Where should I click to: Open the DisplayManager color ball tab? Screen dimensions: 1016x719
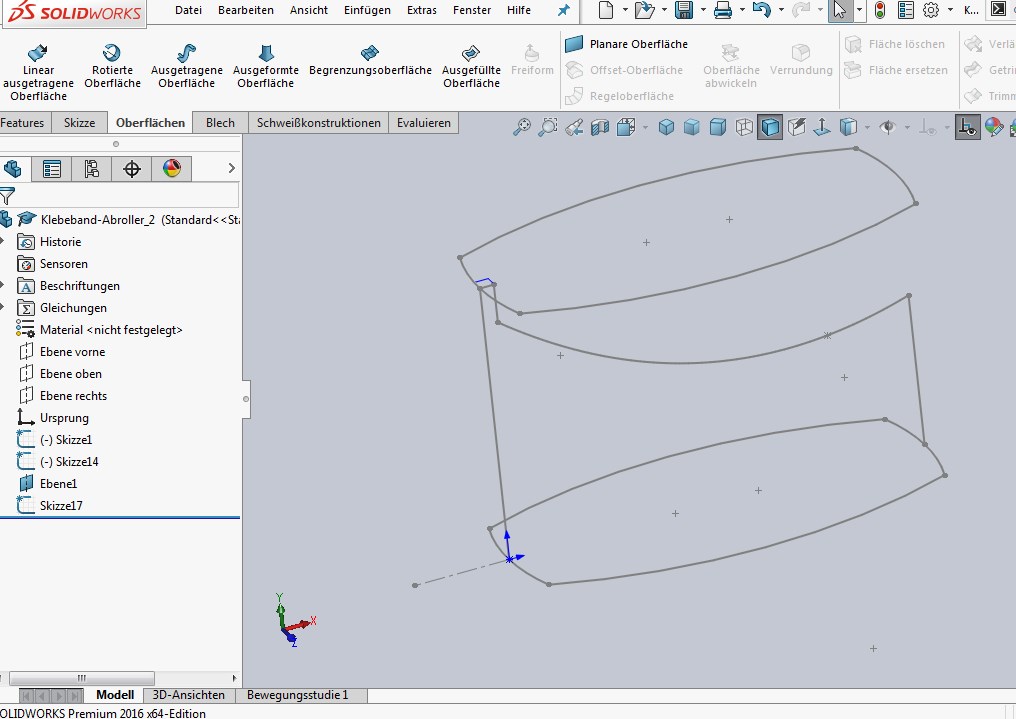coord(172,169)
